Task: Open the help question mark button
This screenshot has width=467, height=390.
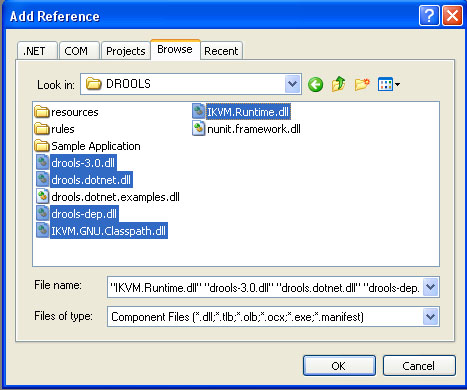Action: [x=429, y=15]
